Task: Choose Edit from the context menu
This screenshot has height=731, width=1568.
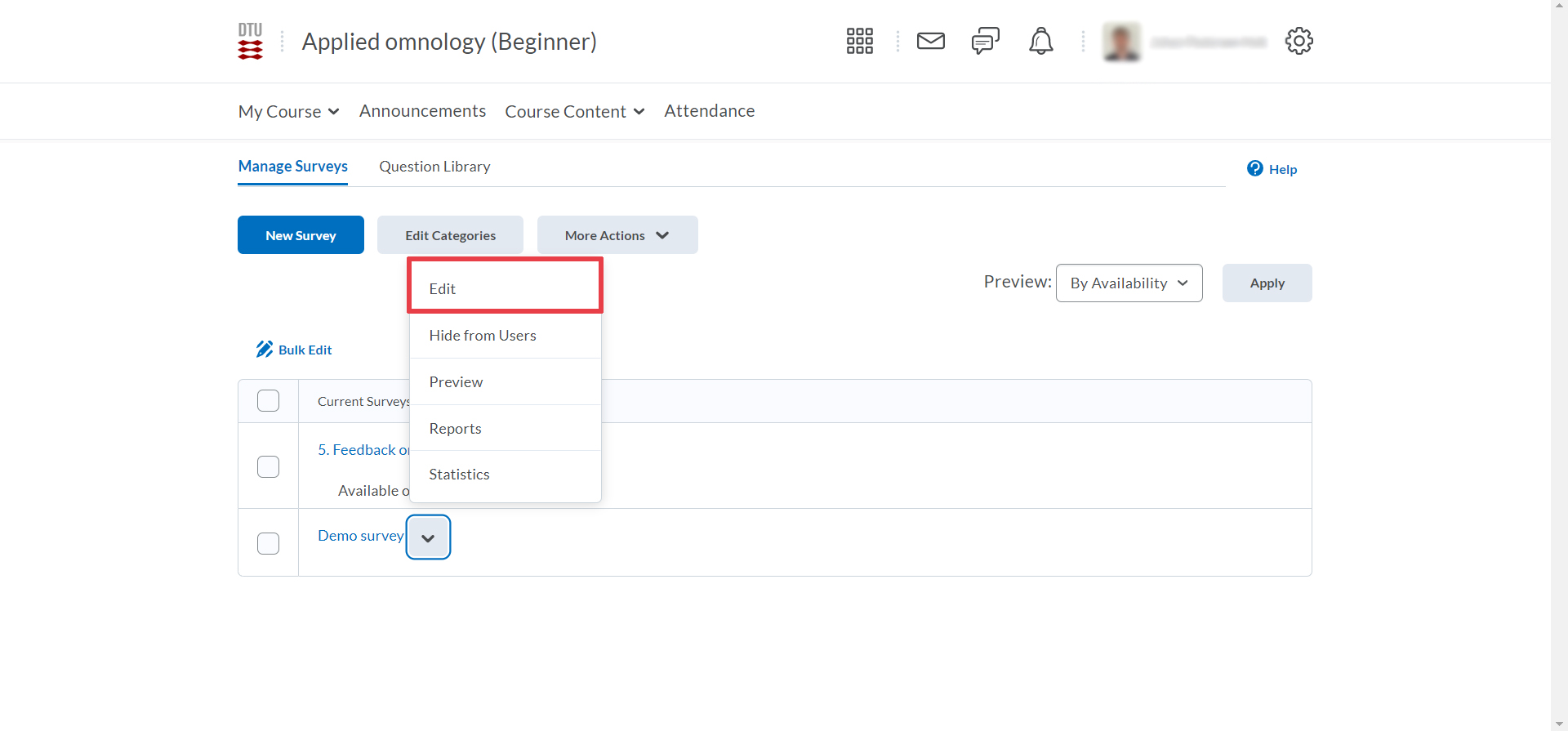Action: (505, 288)
